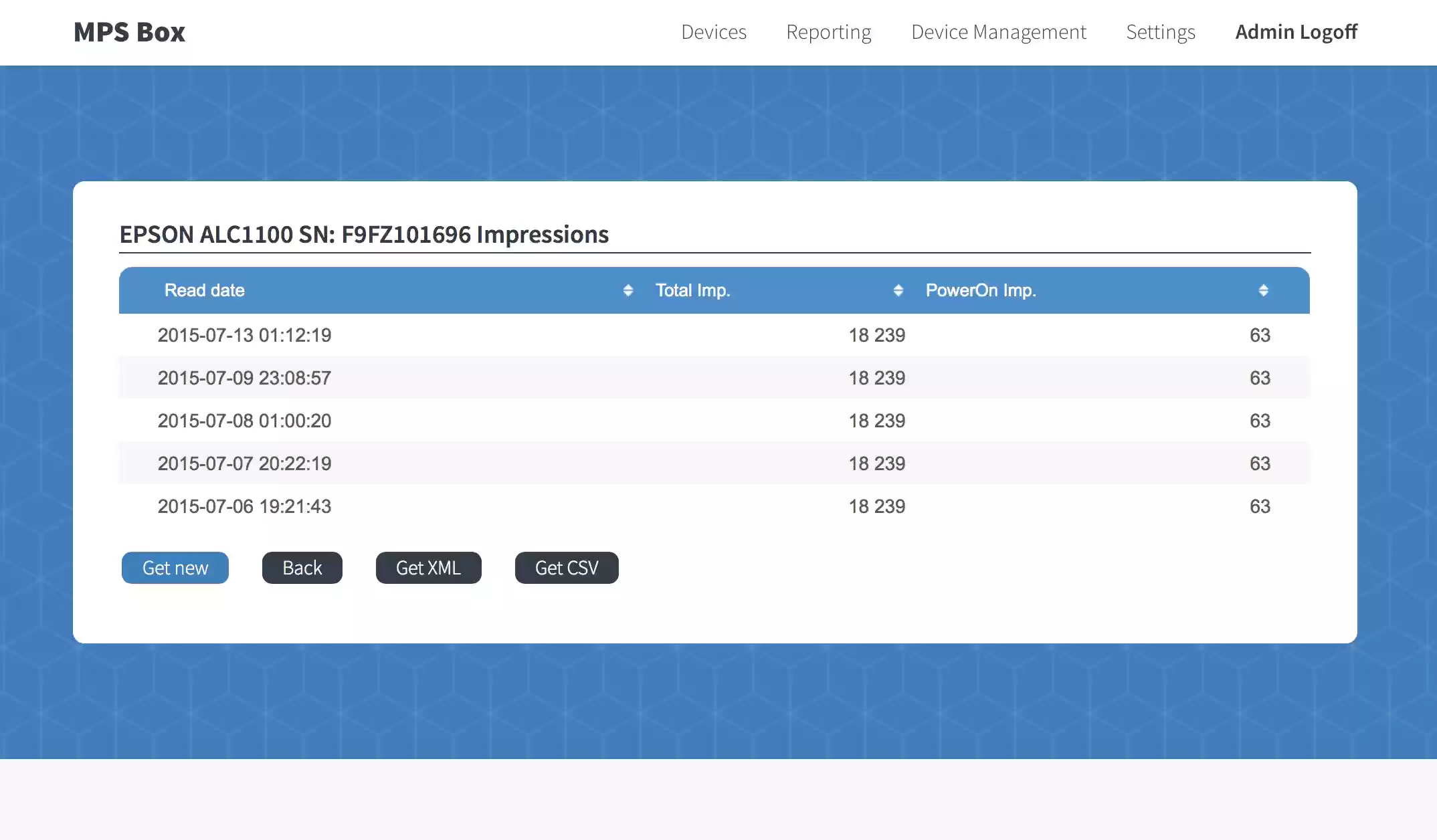Navigate to Device Management
1437x840 pixels.
(998, 32)
